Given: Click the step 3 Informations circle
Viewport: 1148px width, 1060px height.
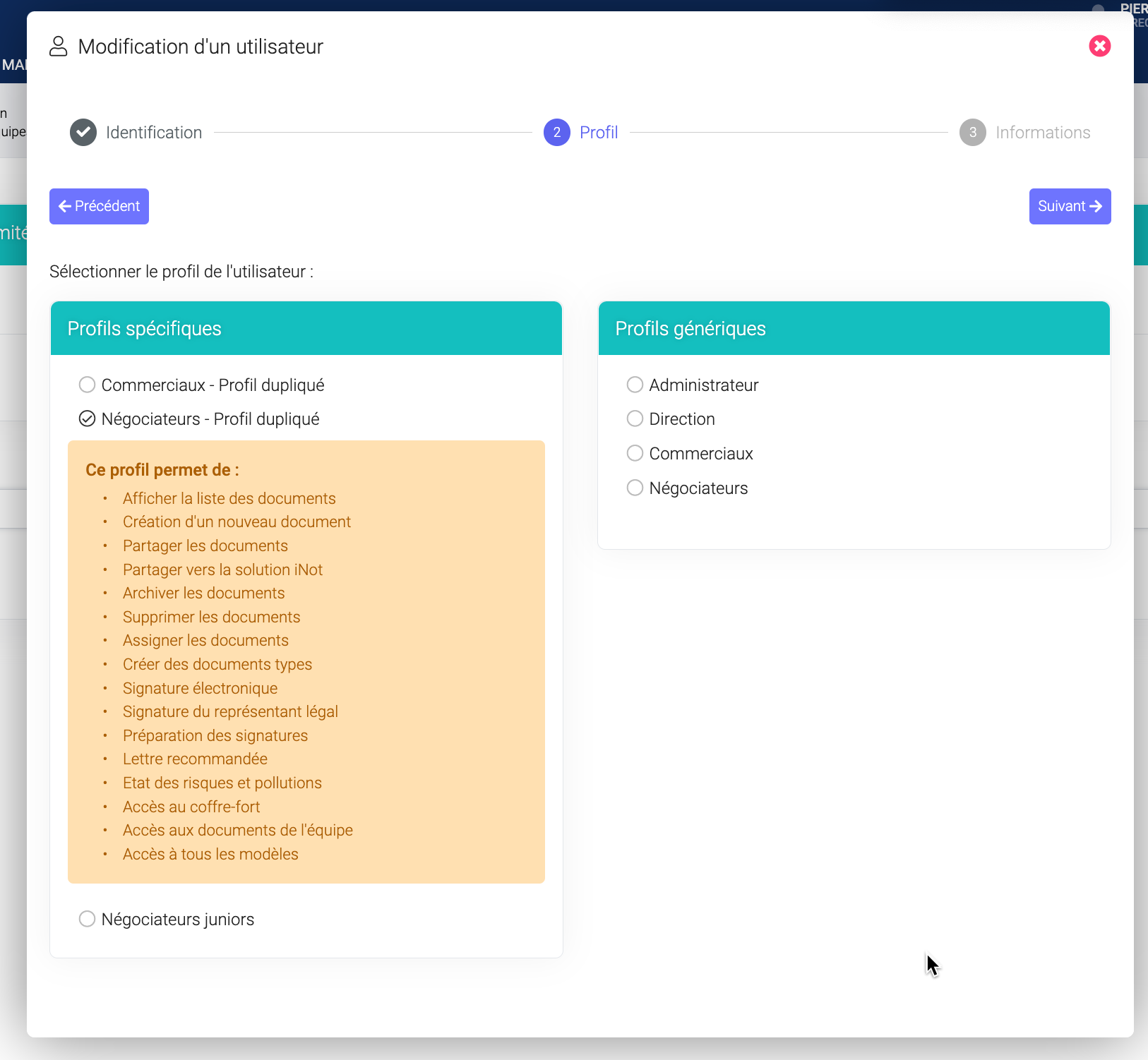Looking at the screenshot, I should click(972, 133).
